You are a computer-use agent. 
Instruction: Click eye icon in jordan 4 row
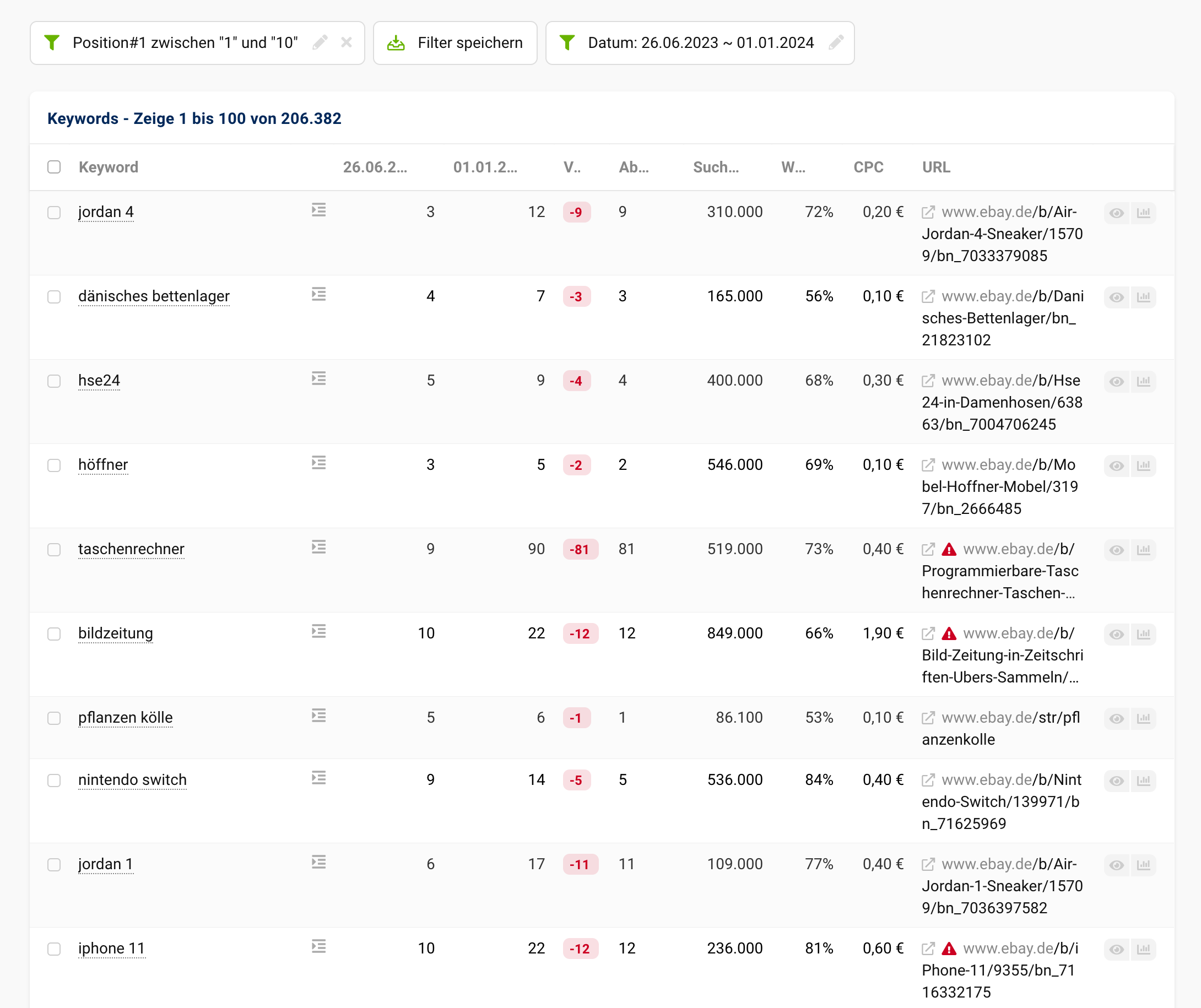point(1116,213)
